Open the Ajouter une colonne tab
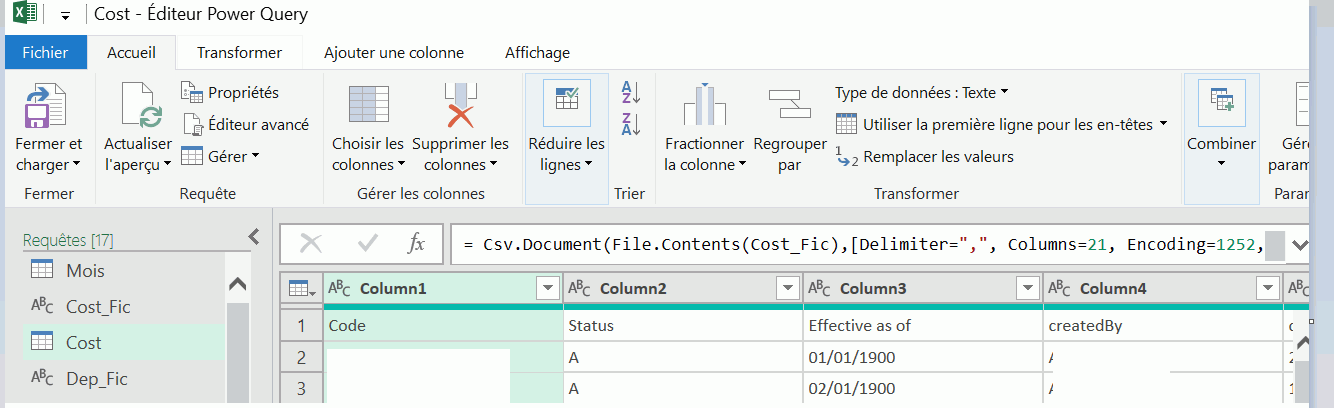Image resolution: width=1334 pixels, height=408 pixels. tap(393, 53)
